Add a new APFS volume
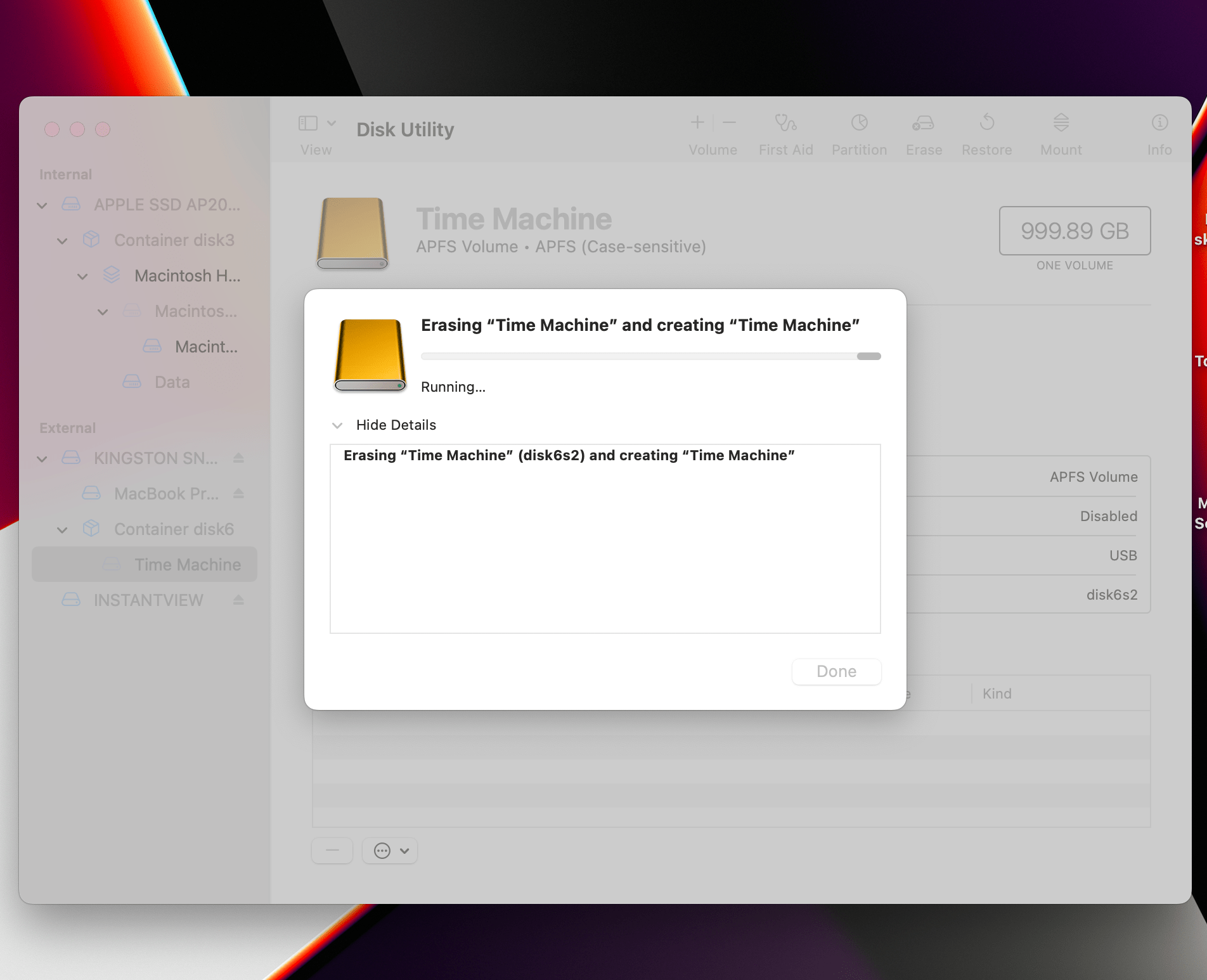This screenshot has width=1207, height=980. 696,122
